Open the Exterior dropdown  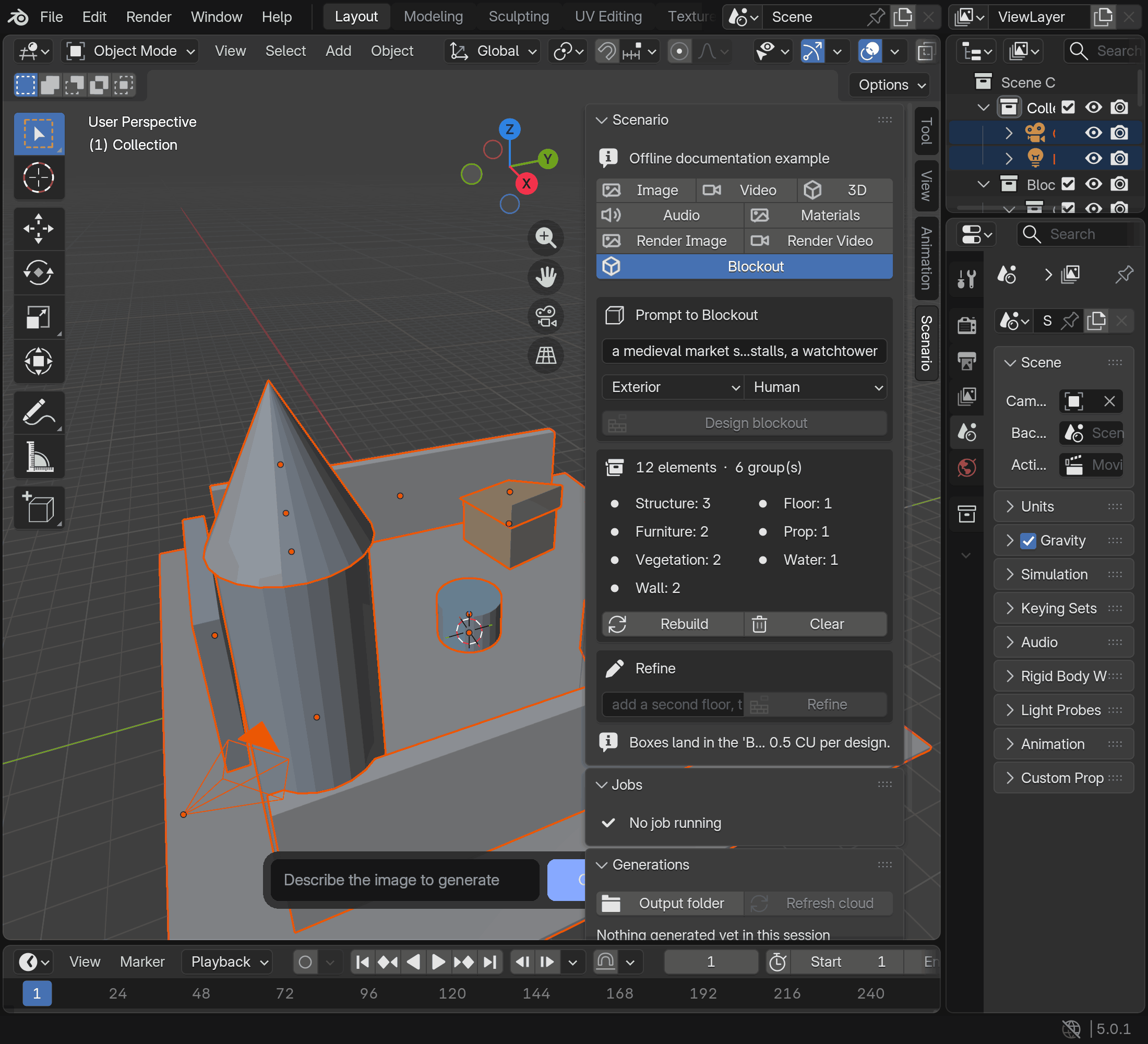pyautogui.click(x=673, y=387)
